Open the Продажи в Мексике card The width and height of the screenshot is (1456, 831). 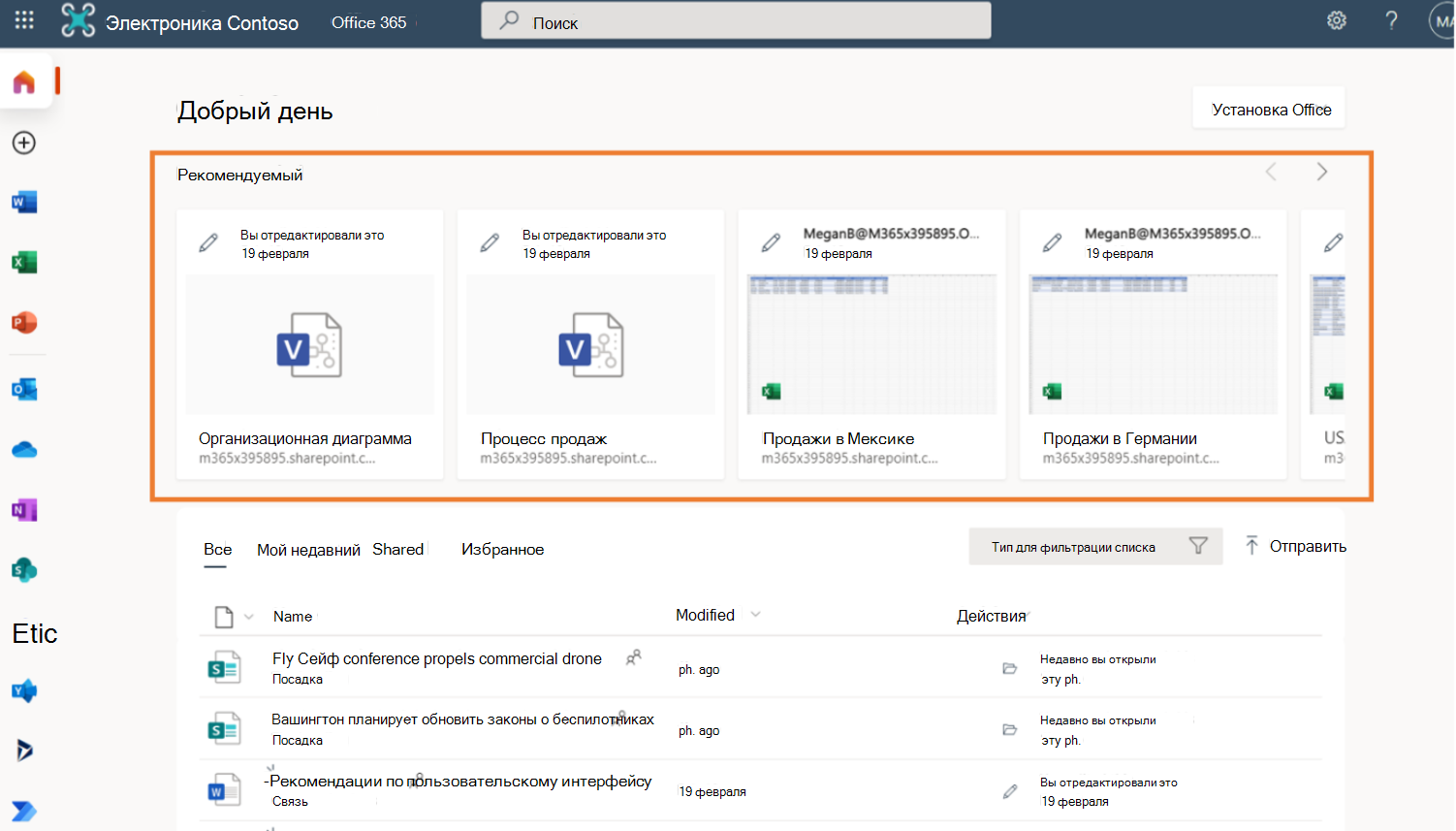(871, 344)
